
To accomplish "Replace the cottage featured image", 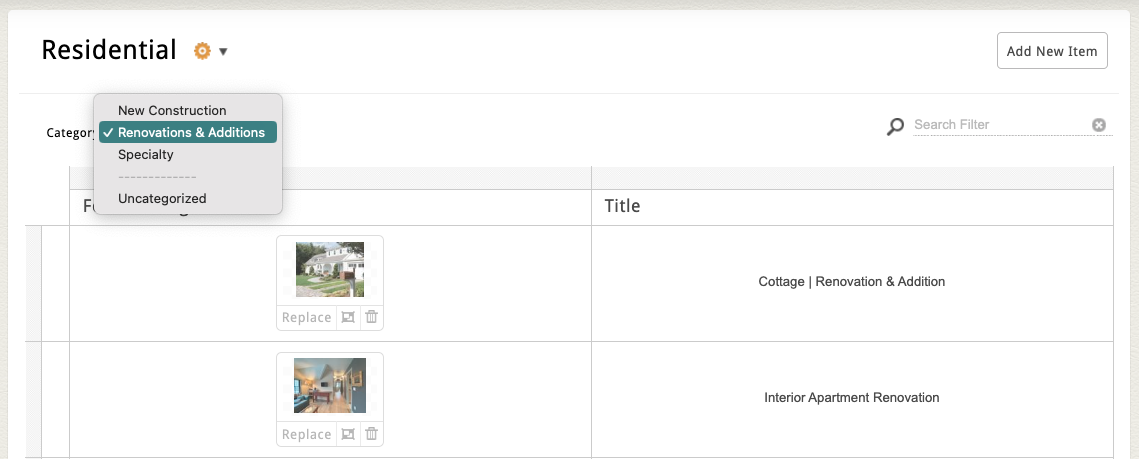I will [x=306, y=317].
